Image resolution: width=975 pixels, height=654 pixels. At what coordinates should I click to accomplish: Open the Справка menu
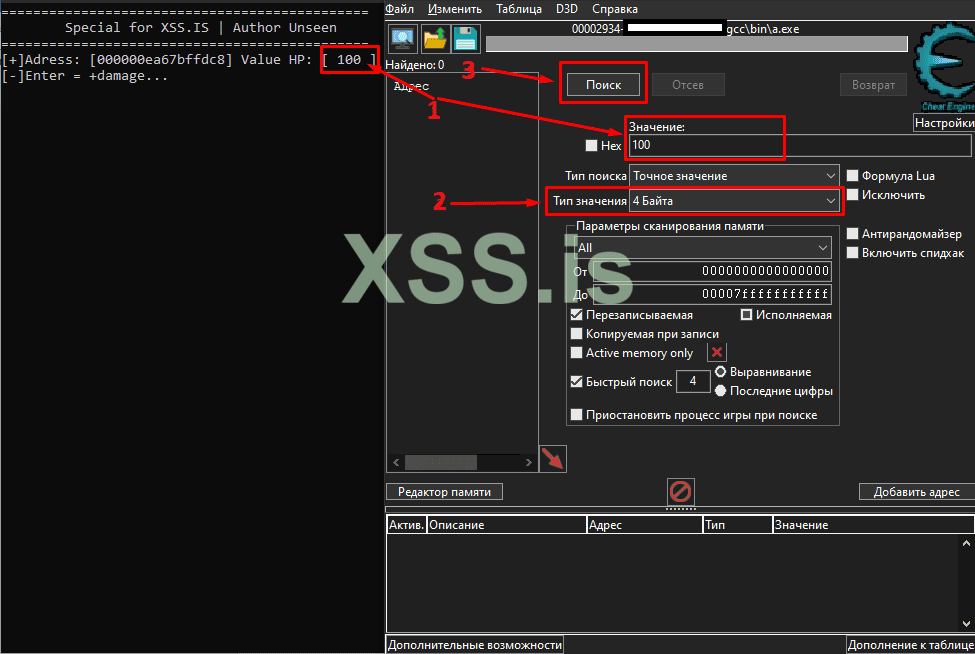tap(614, 9)
